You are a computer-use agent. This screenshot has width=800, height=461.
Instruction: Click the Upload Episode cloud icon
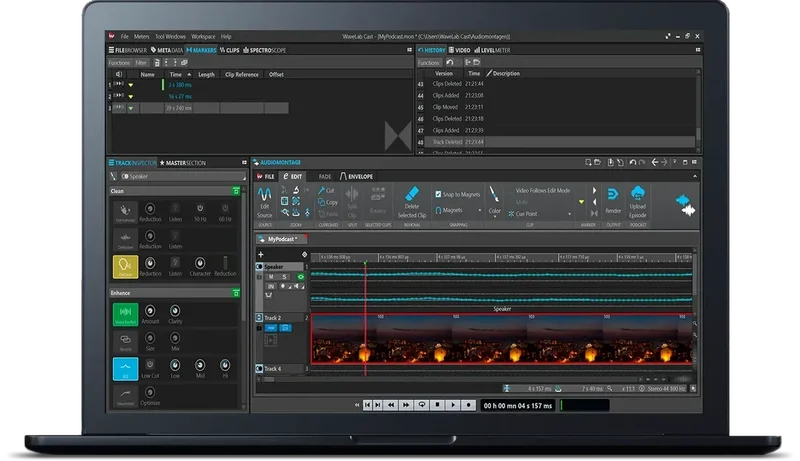click(637, 193)
